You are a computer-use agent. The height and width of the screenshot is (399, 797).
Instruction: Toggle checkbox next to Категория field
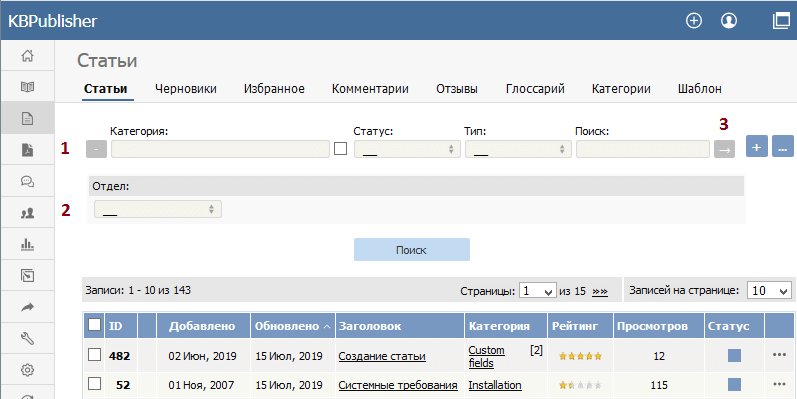[x=340, y=148]
